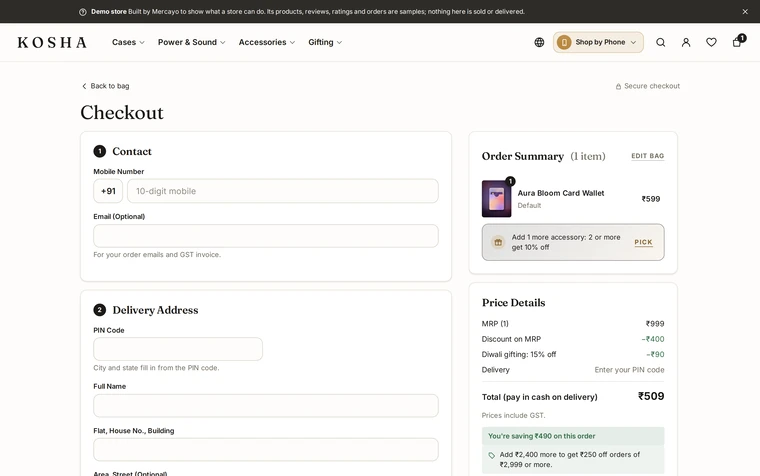This screenshot has width=760, height=476.
Task: Click the Contact section heading
Action: click(x=132, y=151)
